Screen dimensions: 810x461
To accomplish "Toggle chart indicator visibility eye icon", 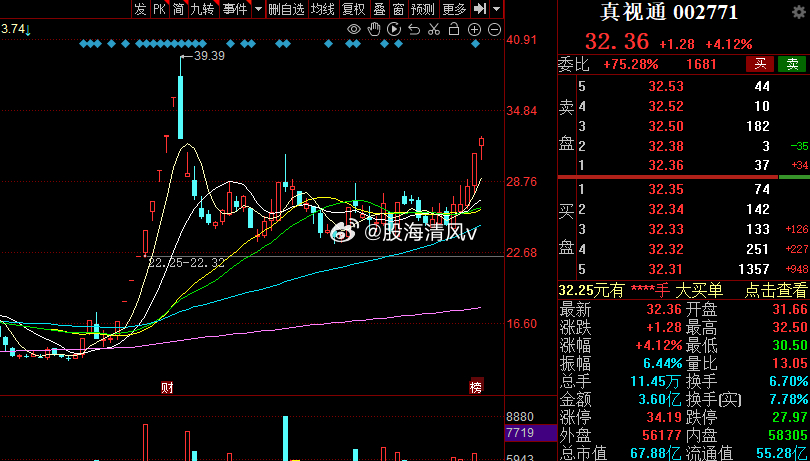I will pyautogui.click(x=353, y=30).
